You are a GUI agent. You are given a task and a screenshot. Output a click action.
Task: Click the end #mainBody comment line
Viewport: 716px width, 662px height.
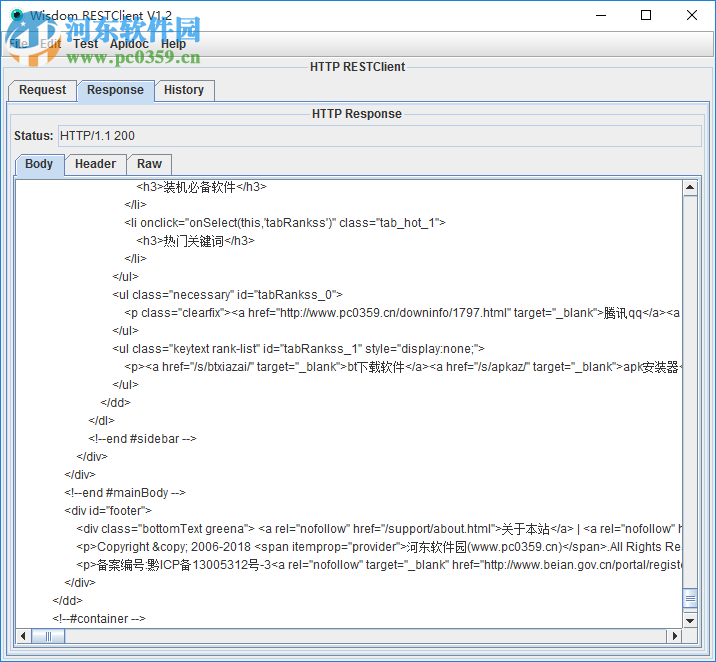pos(125,493)
